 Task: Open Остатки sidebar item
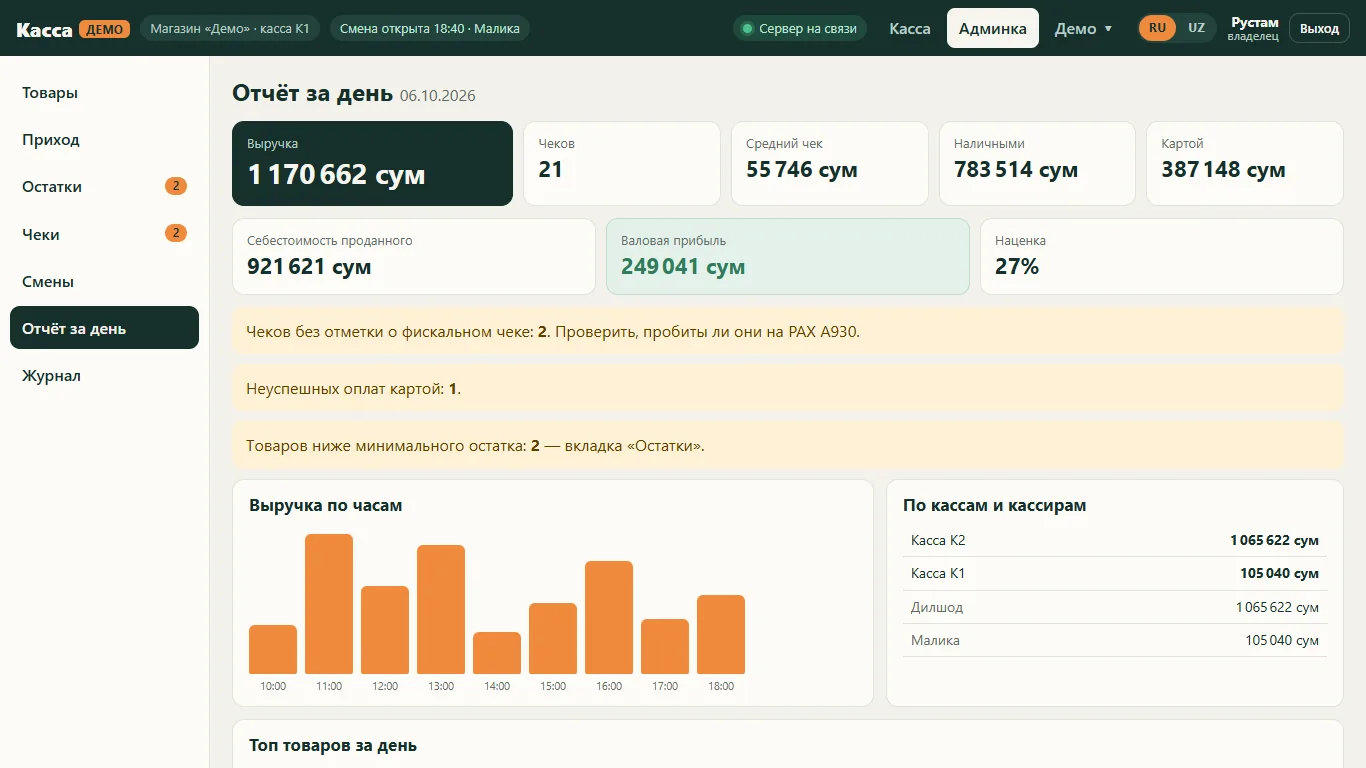(104, 187)
